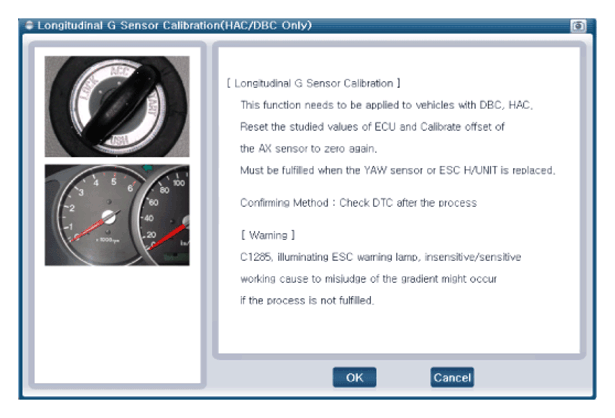
Task: Select the ignition key switch image
Action: (117, 106)
